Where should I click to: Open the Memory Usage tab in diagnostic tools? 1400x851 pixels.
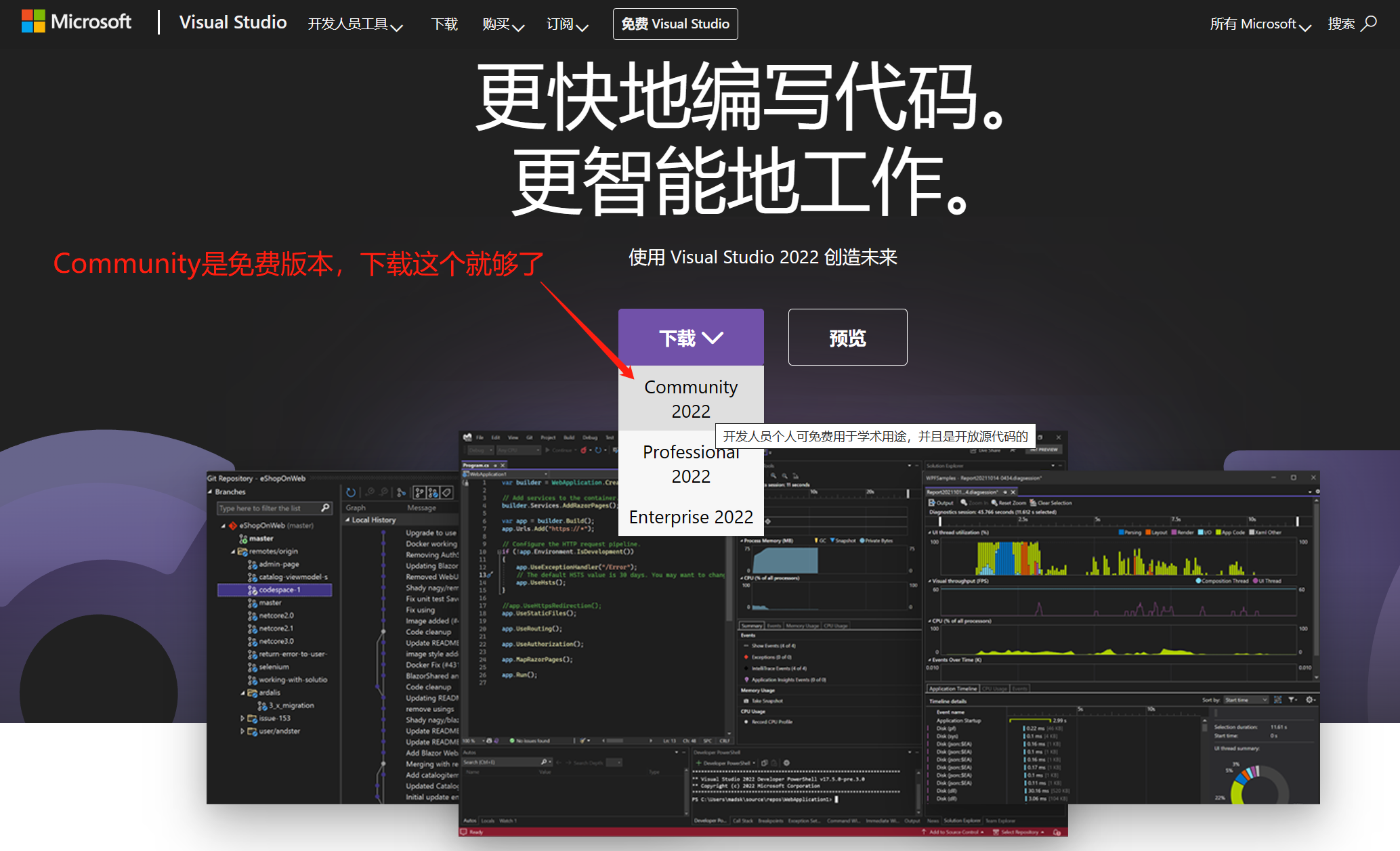point(802,626)
